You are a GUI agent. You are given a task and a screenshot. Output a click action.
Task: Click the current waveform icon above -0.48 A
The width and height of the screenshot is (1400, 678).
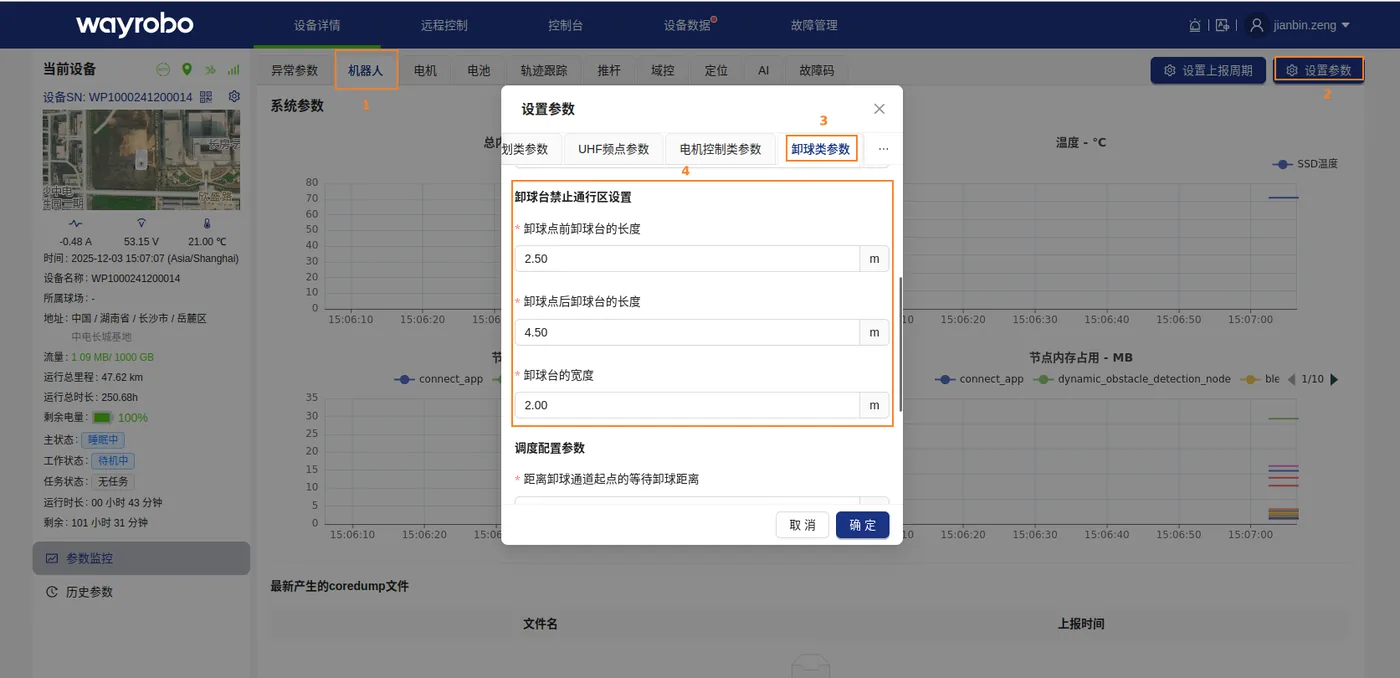click(75, 224)
